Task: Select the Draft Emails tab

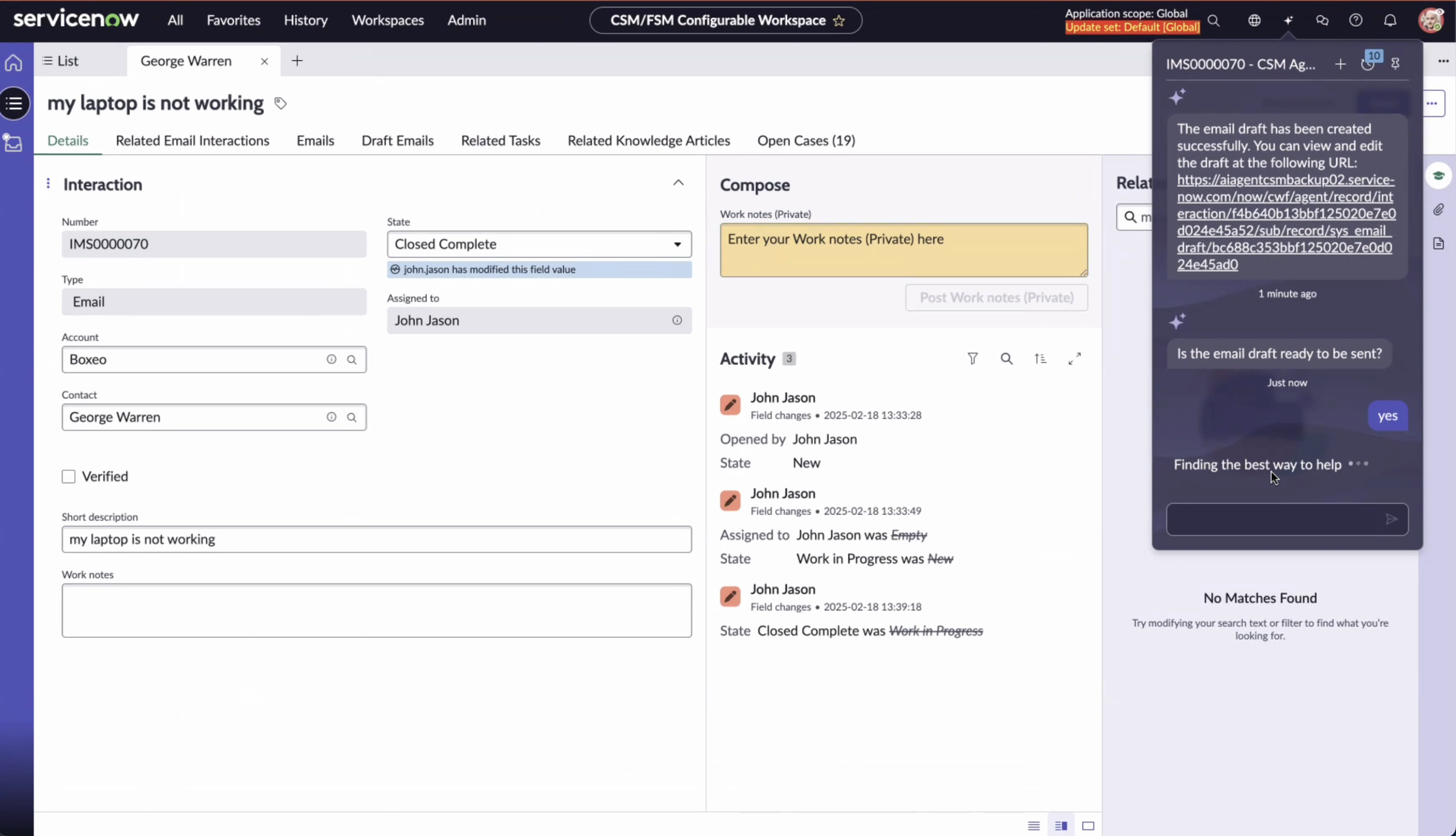Action: 398,141
